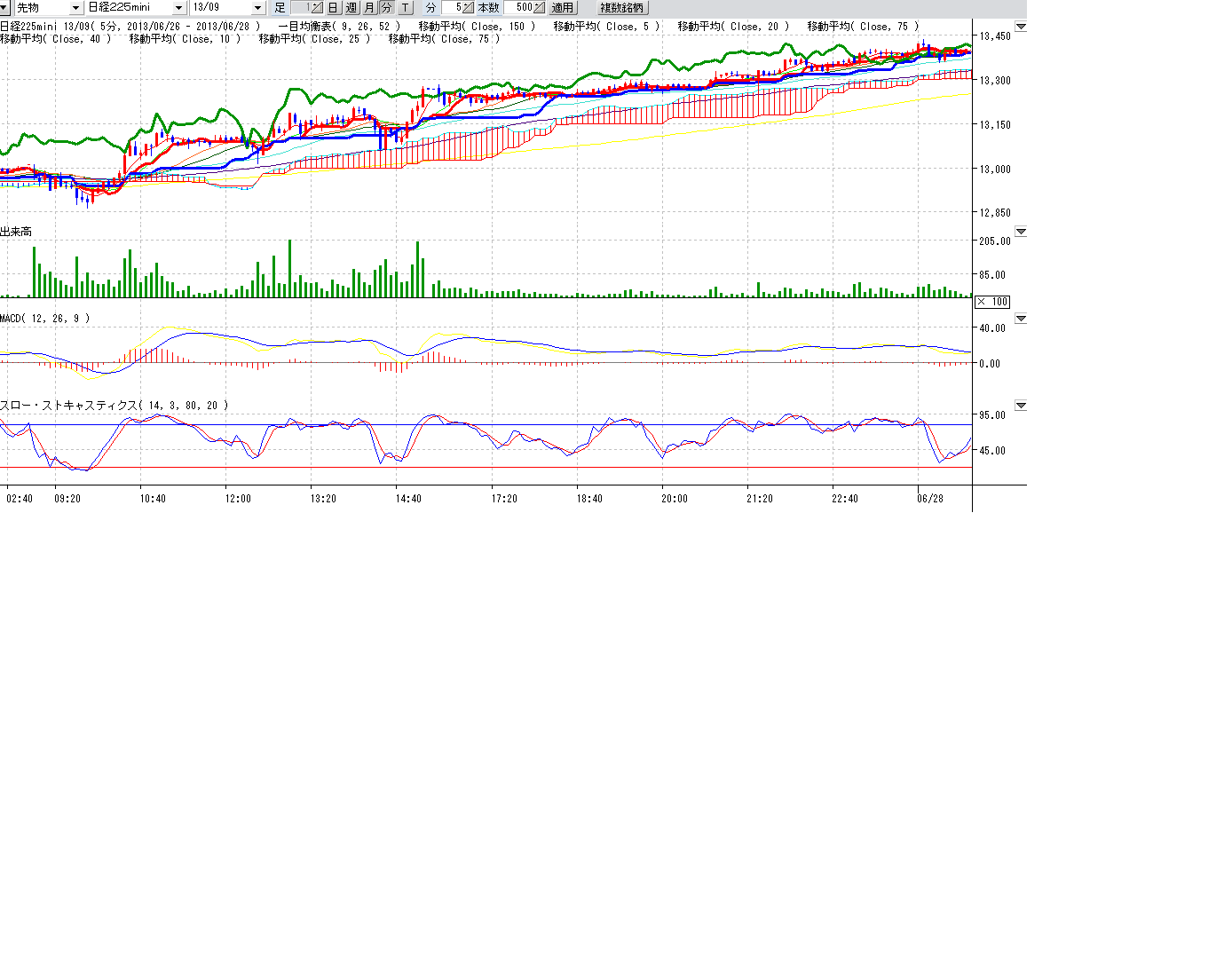
Task: Click the 一目均衡表(9, 26, 52) indicator label
Action: pyautogui.click(x=339, y=27)
